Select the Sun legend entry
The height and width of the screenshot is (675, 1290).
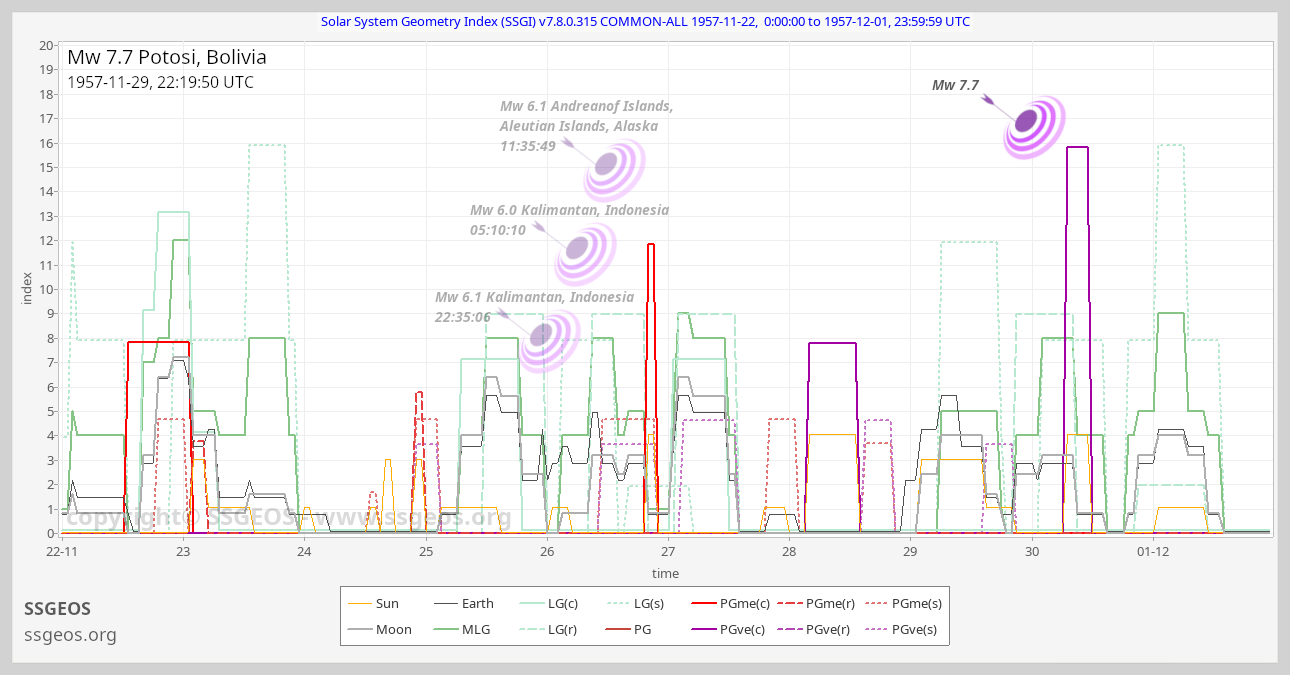coord(373,603)
